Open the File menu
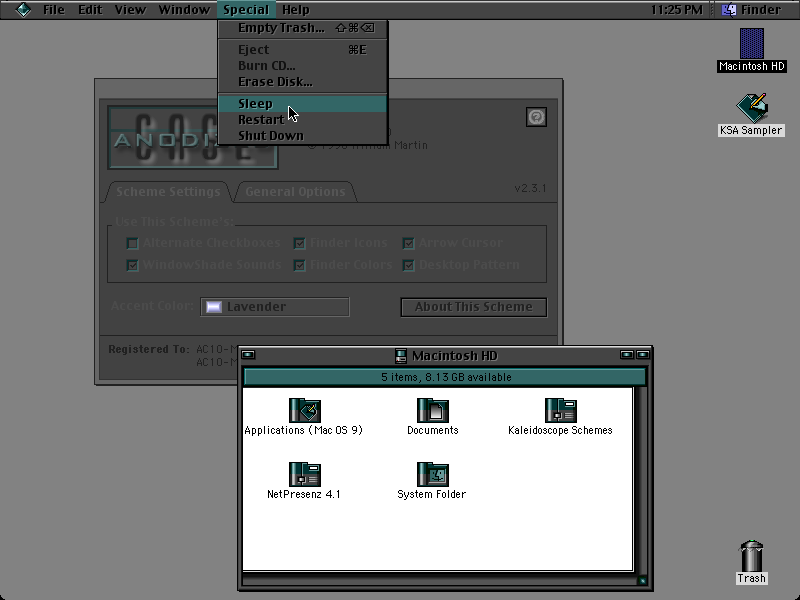The width and height of the screenshot is (800, 600). pos(54,10)
